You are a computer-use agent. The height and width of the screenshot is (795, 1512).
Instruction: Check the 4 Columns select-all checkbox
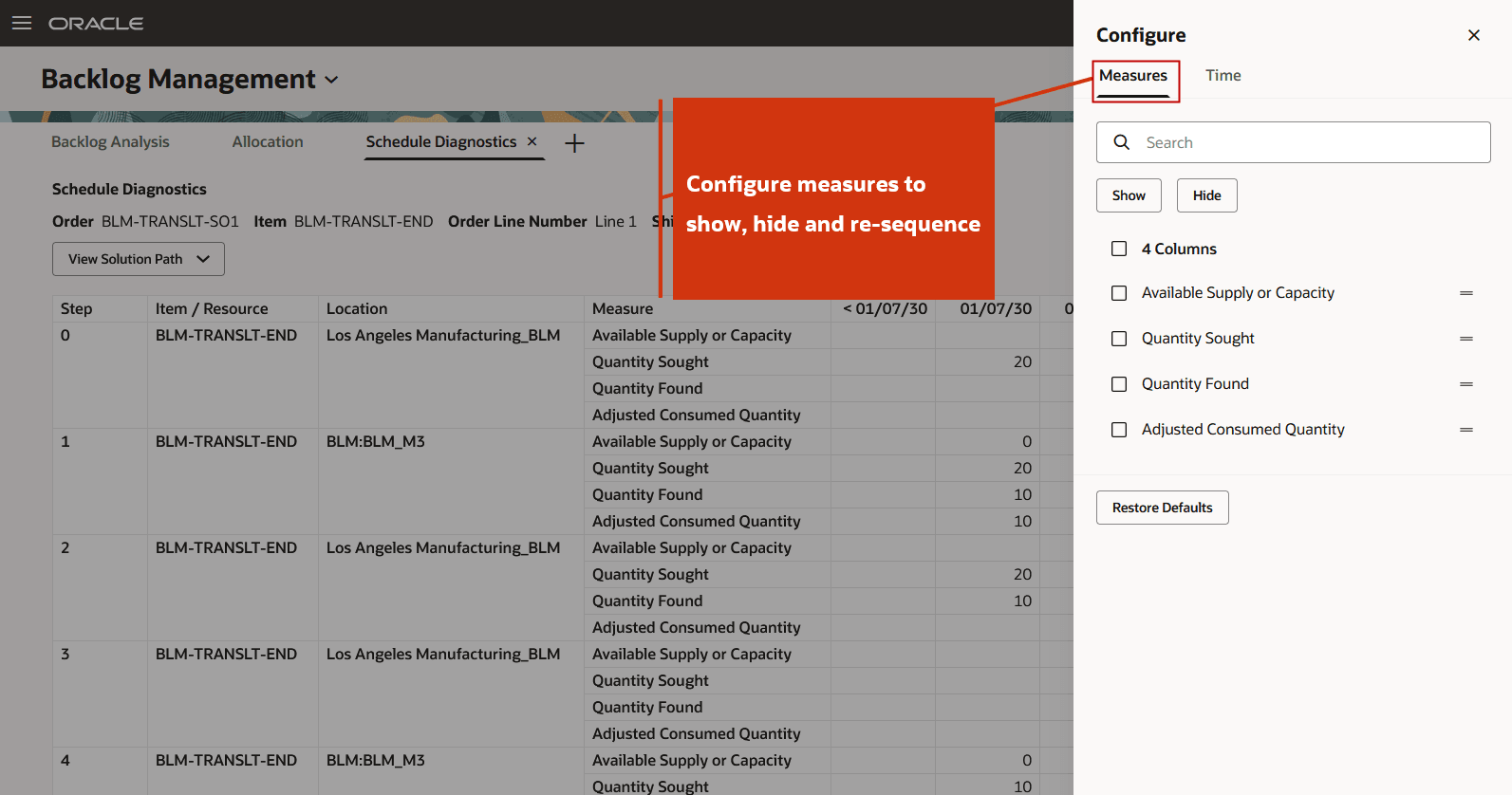click(x=1119, y=249)
